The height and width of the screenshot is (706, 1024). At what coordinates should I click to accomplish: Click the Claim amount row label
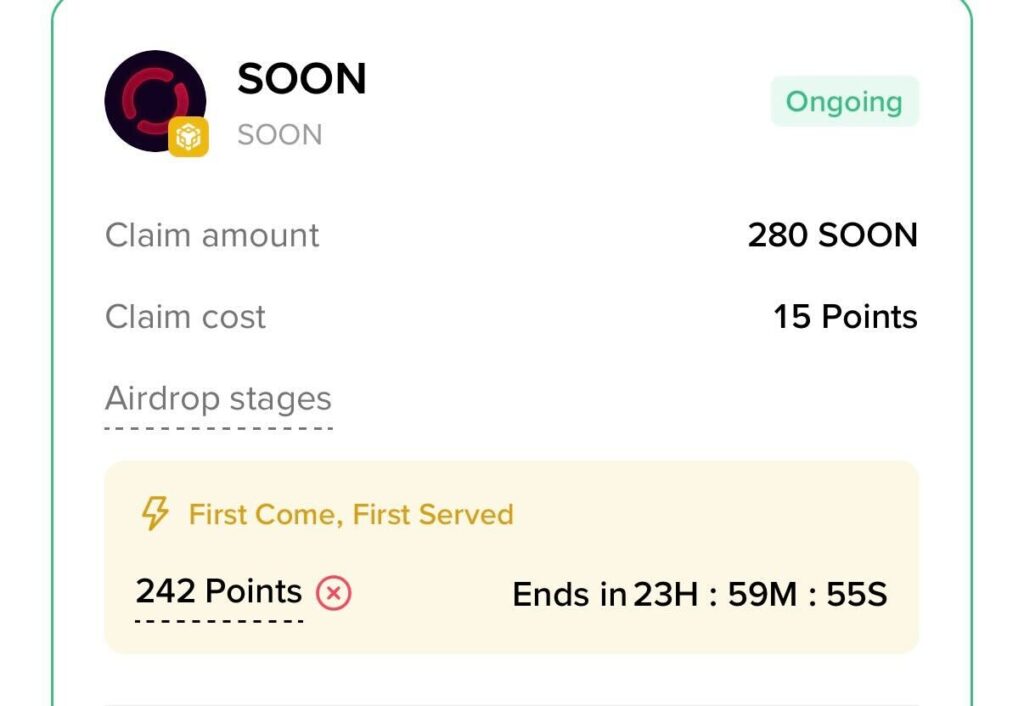click(x=212, y=235)
